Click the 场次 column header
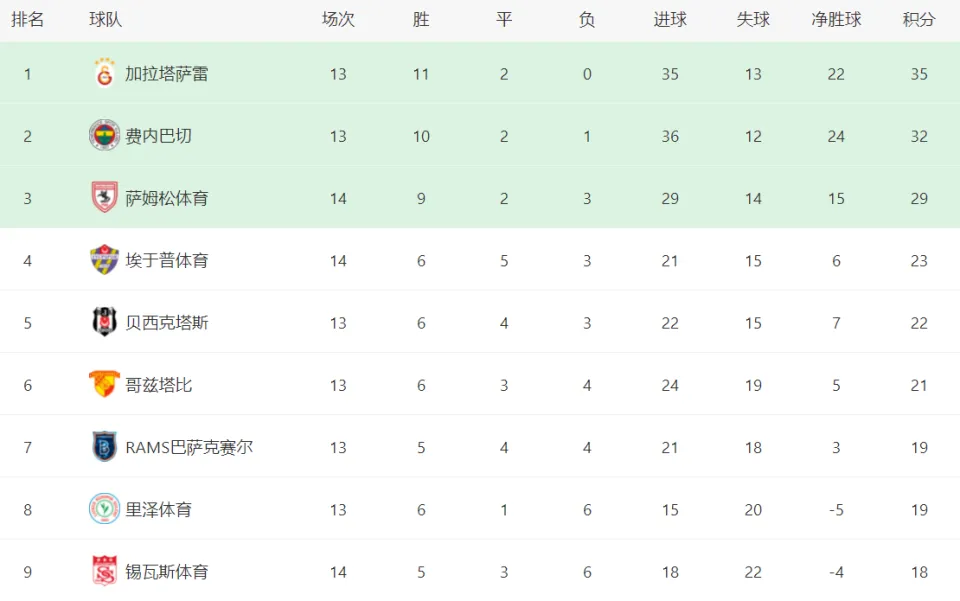Viewport: 960px width, 601px height. [338, 20]
